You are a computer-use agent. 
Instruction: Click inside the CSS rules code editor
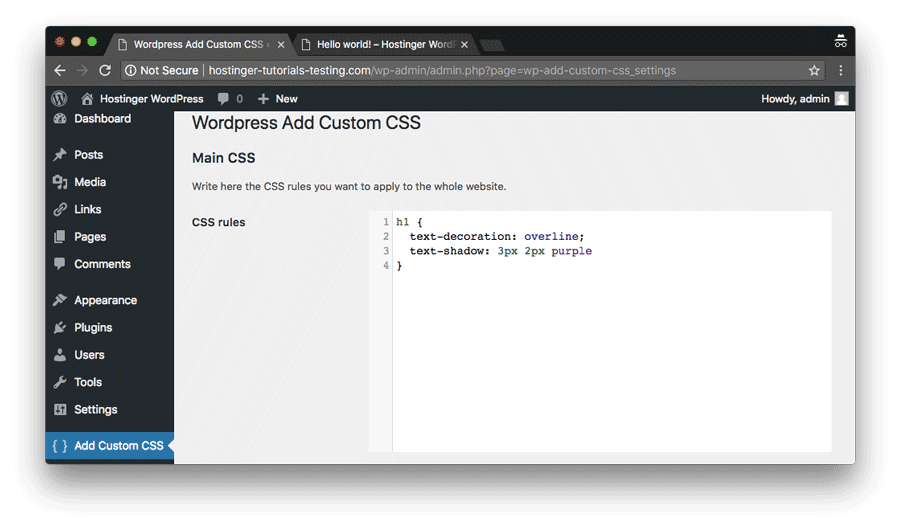pos(610,350)
